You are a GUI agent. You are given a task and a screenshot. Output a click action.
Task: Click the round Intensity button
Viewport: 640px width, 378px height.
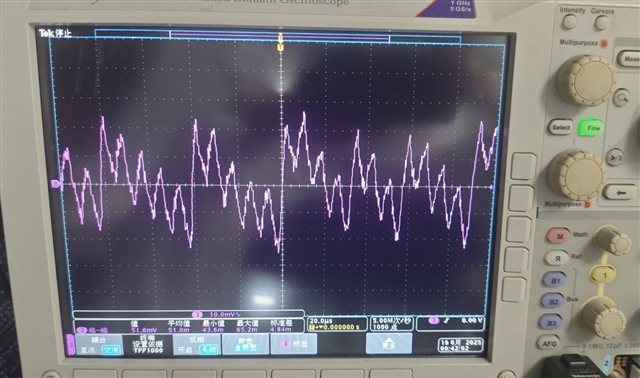pos(570,22)
